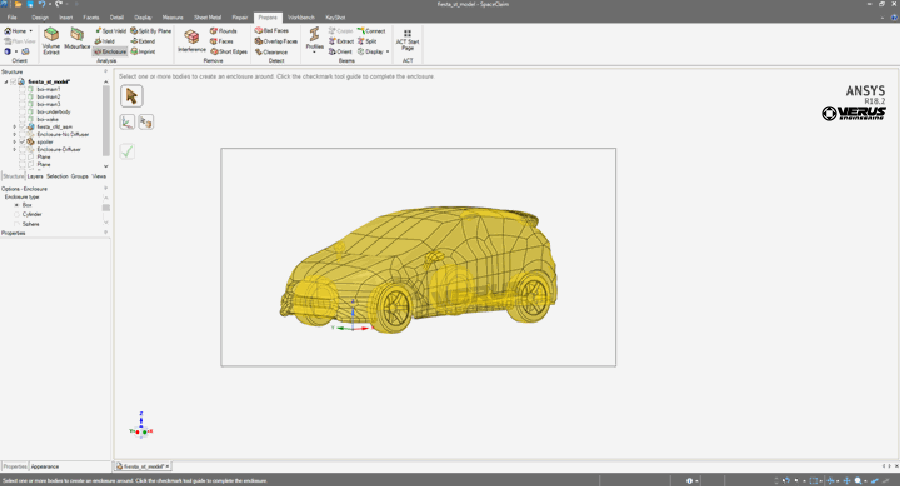
Task: Open the Design ribbon tab
Action: (x=40, y=18)
